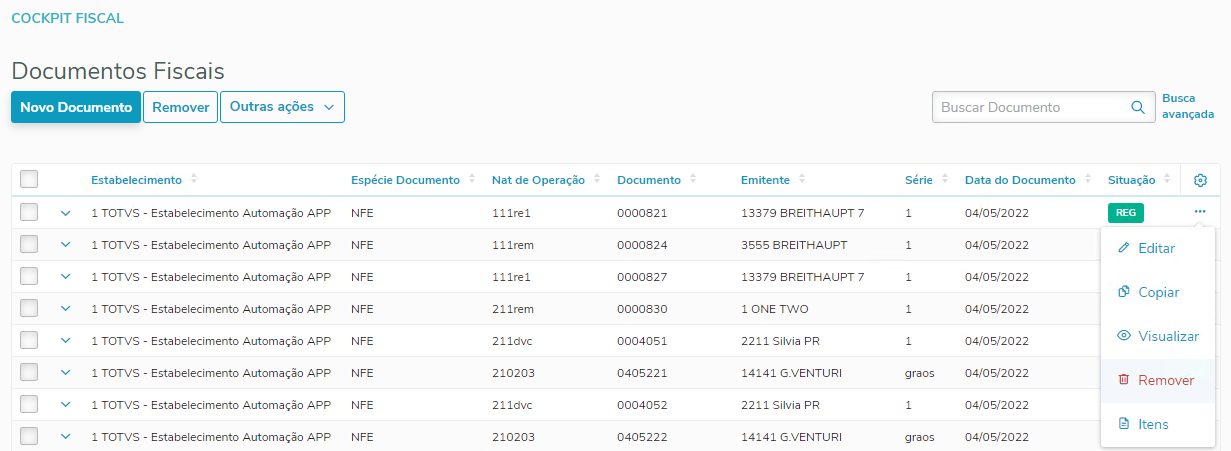Expand details of document 0004051 row
The image size is (1231, 451).
tap(66, 341)
